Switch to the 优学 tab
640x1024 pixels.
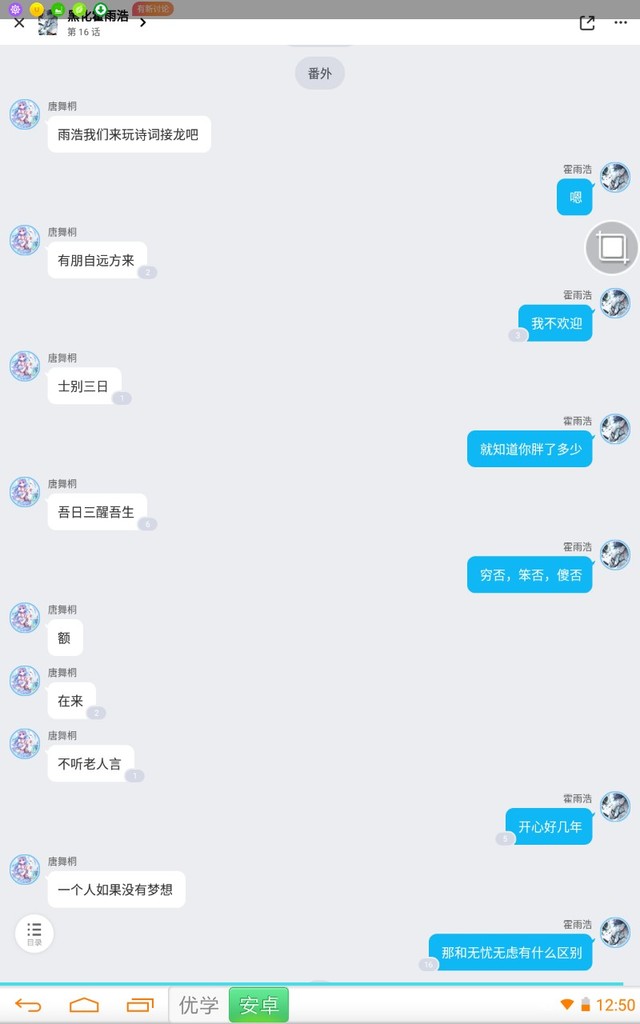[x=199, y=1005]
